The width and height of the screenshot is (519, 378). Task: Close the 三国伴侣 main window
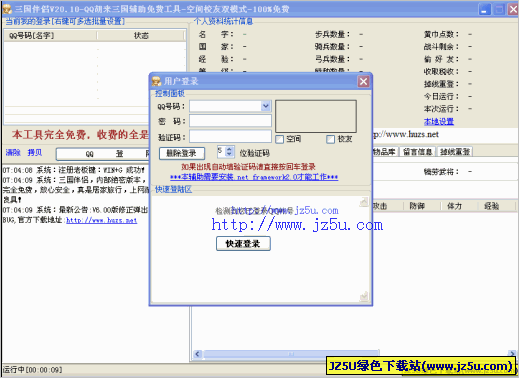pyautogui.click(x=513, y=9)
